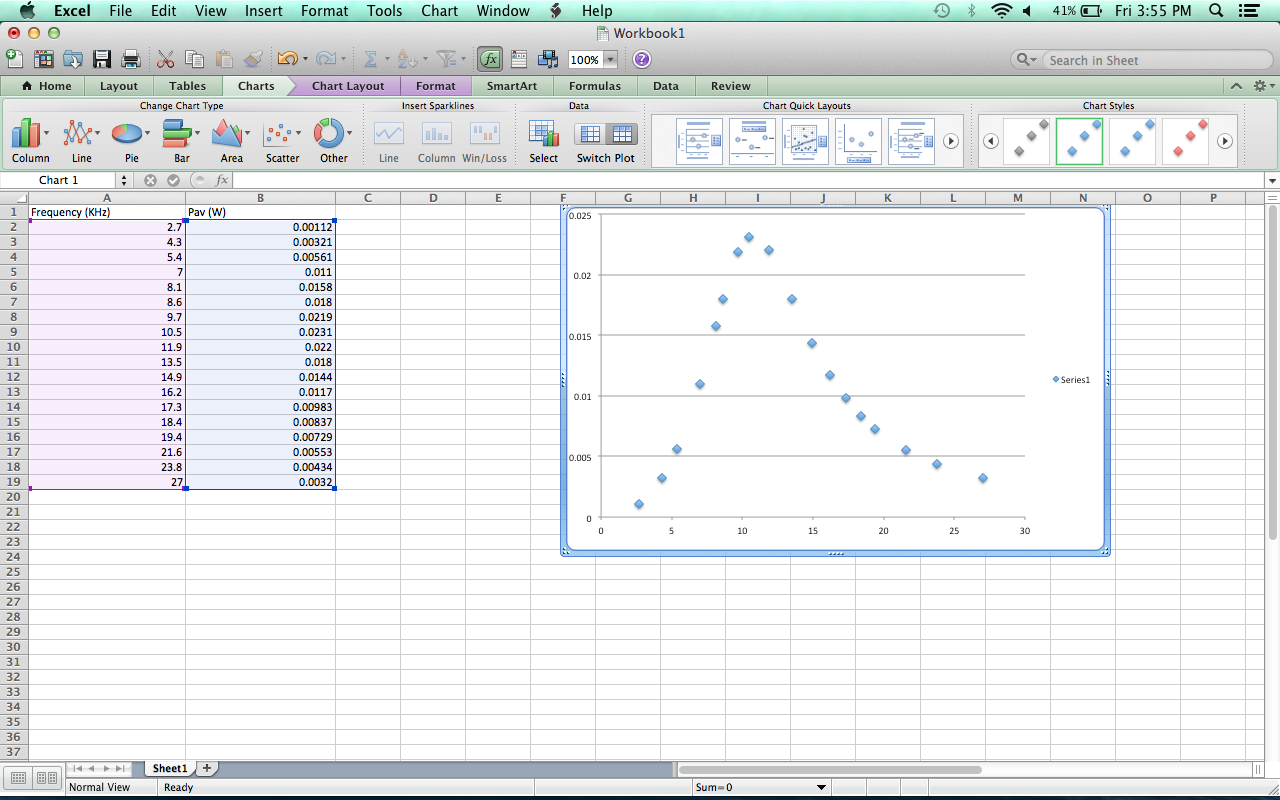Screen dimensions: 1280x800
Task: Open the Chart menu in menu bar
Action: pyautogui.click(x=439, y=11)
